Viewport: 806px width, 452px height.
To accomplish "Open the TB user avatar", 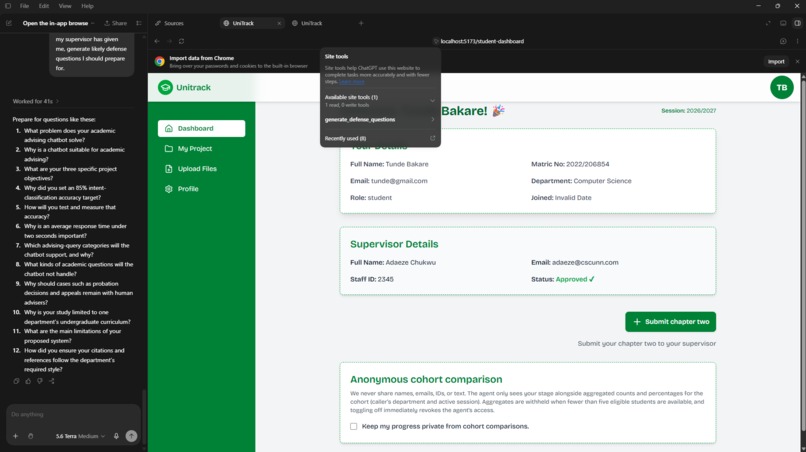I will click(x=781, y=87).
